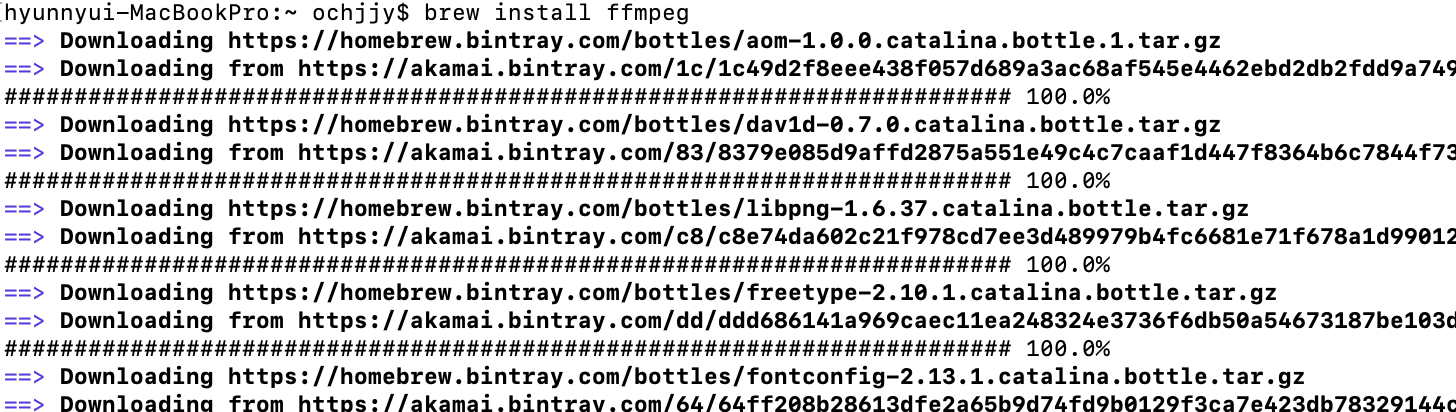Click the blue arrow before dav1d download line
This screenshot has width=1456, height=412.
point(24,125)
